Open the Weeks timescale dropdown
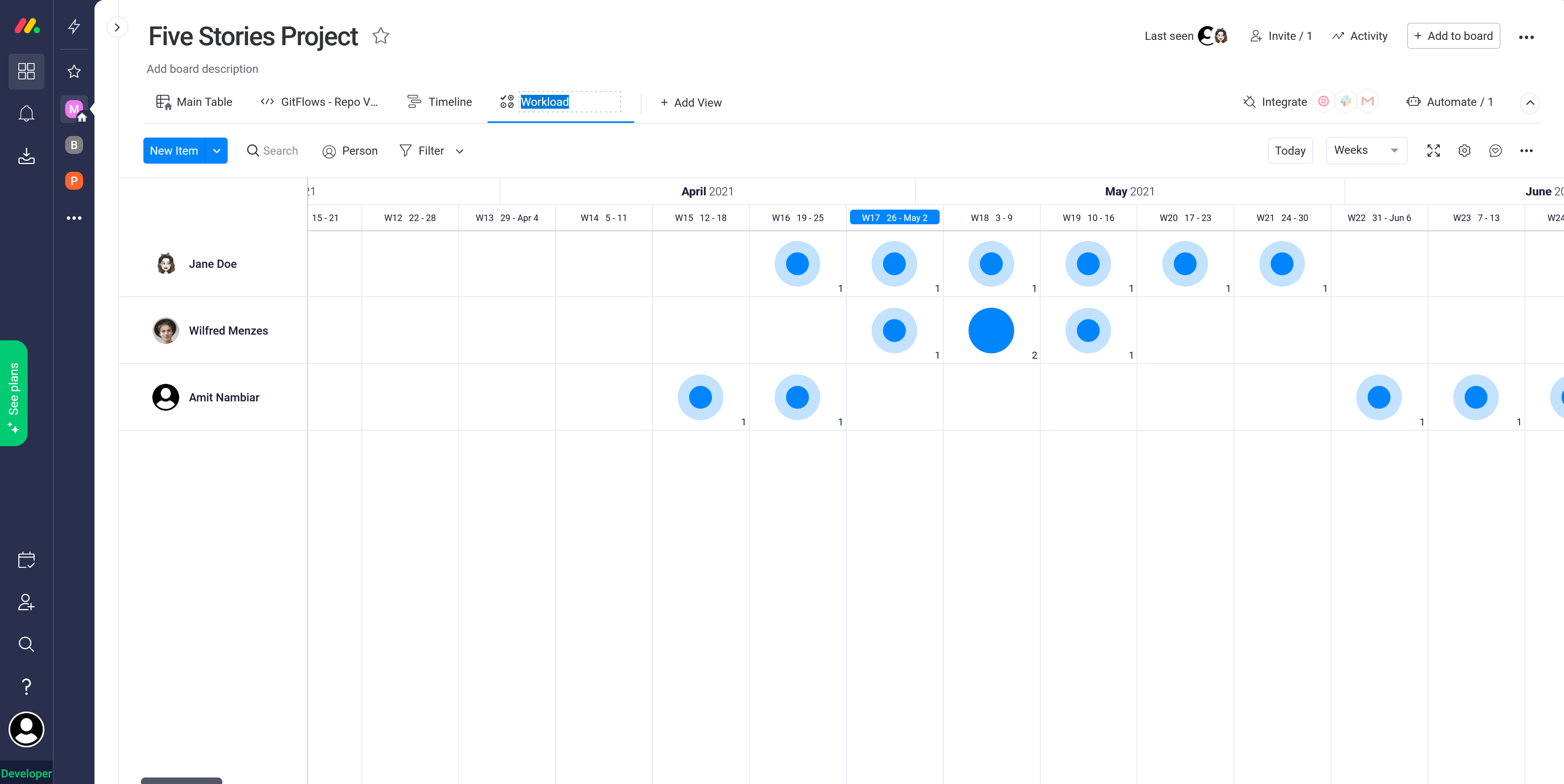 1366,151
